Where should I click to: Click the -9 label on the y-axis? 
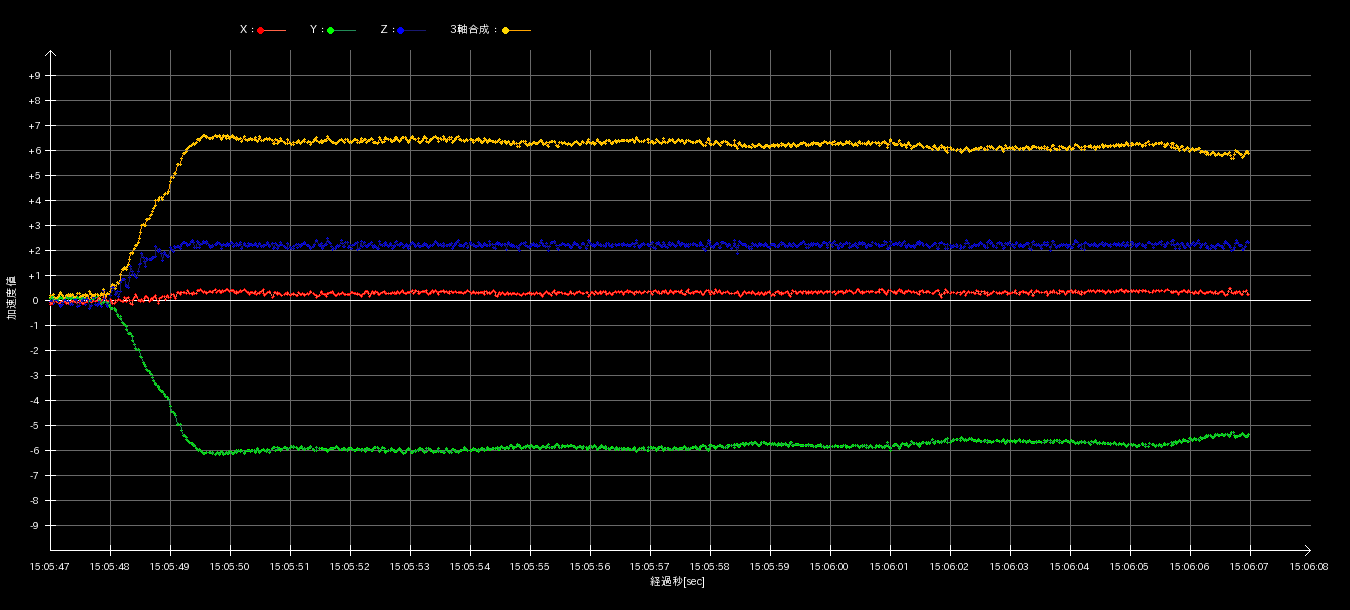(35, 526)
